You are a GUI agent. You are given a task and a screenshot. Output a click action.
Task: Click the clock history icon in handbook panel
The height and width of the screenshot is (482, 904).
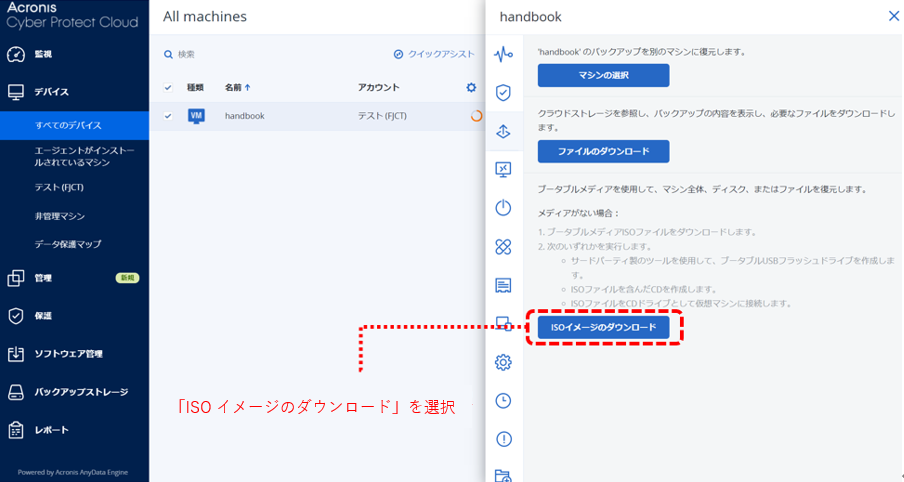(503, 400)
